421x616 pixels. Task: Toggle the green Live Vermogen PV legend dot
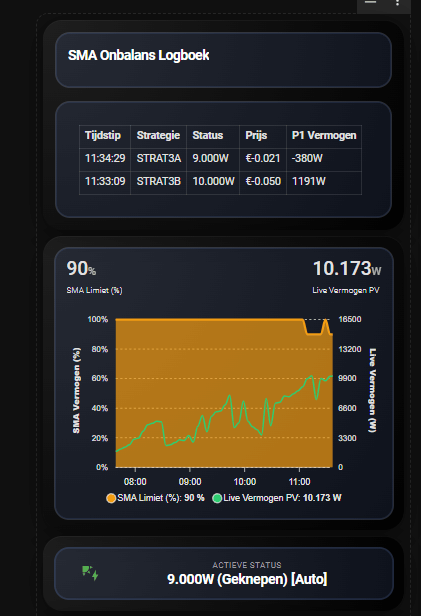(x=217, y=498)
